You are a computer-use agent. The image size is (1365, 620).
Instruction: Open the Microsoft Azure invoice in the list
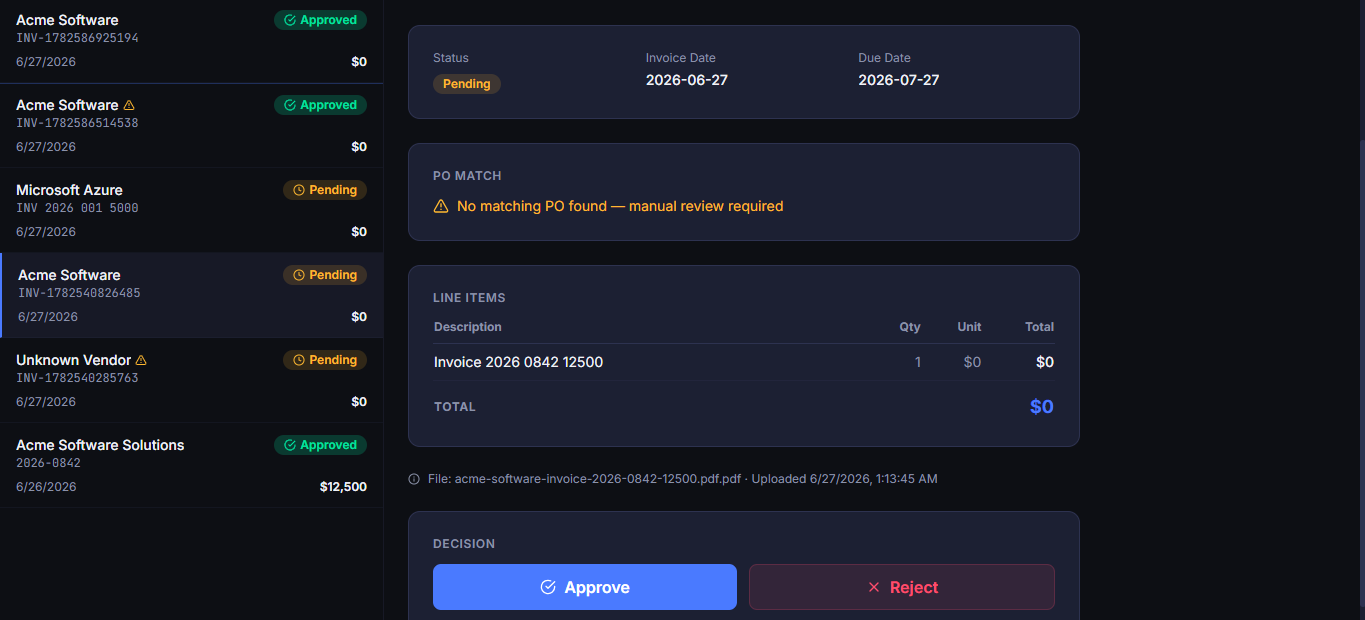point(191,210)
